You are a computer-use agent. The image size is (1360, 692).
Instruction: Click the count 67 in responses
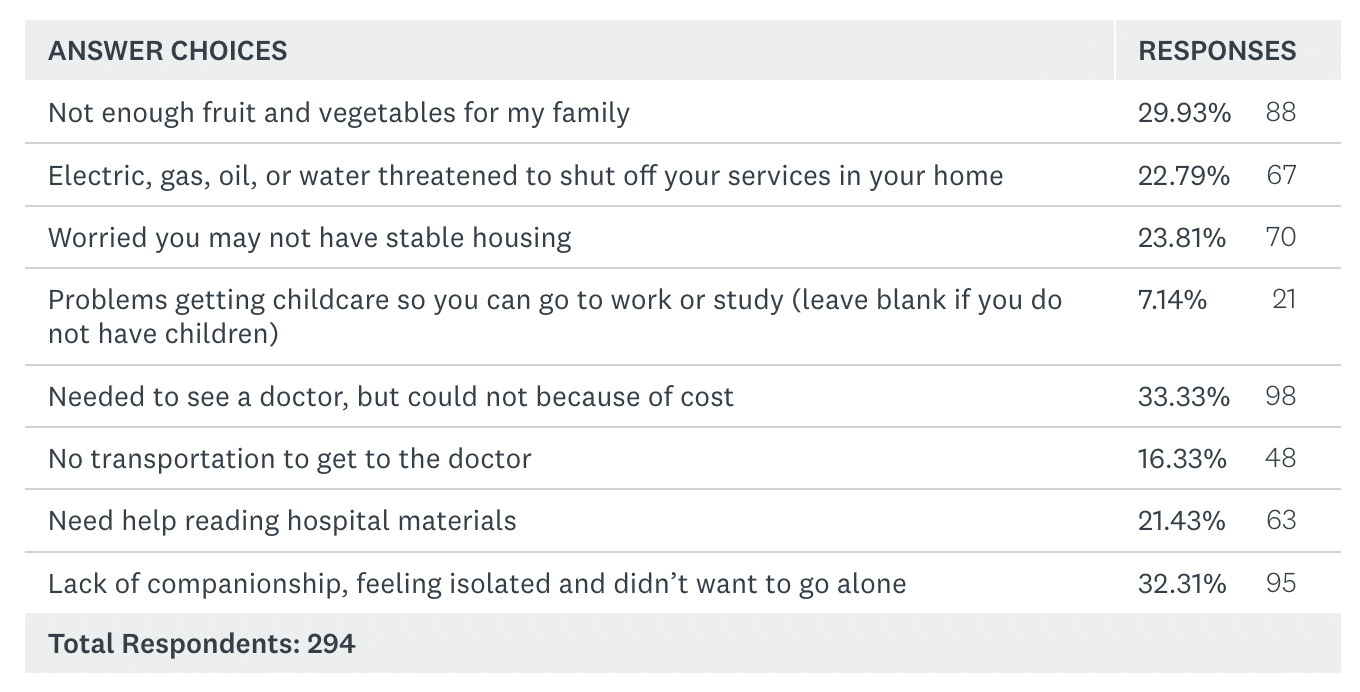1280,176
